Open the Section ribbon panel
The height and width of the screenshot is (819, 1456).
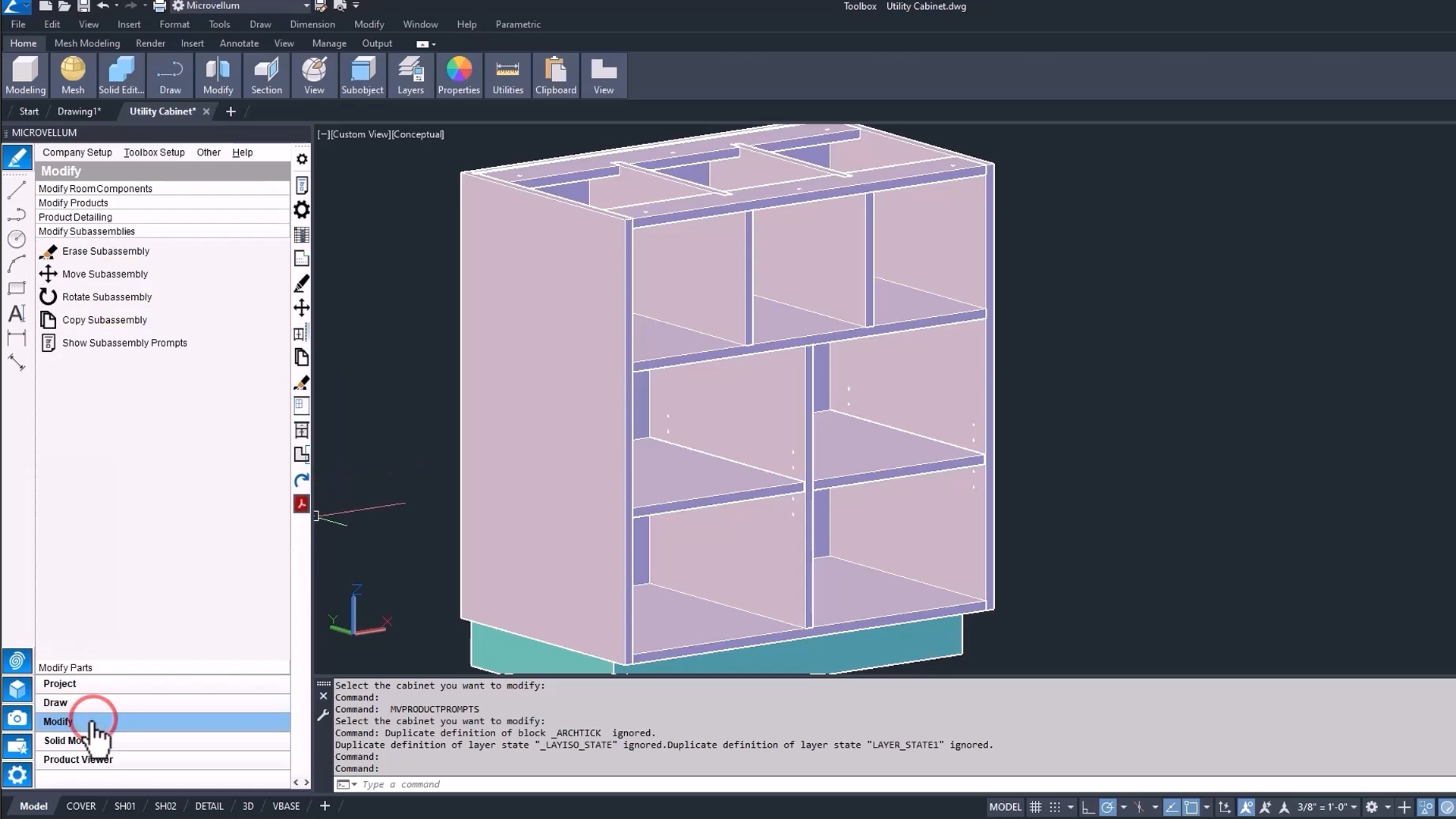tap(266, 76)
